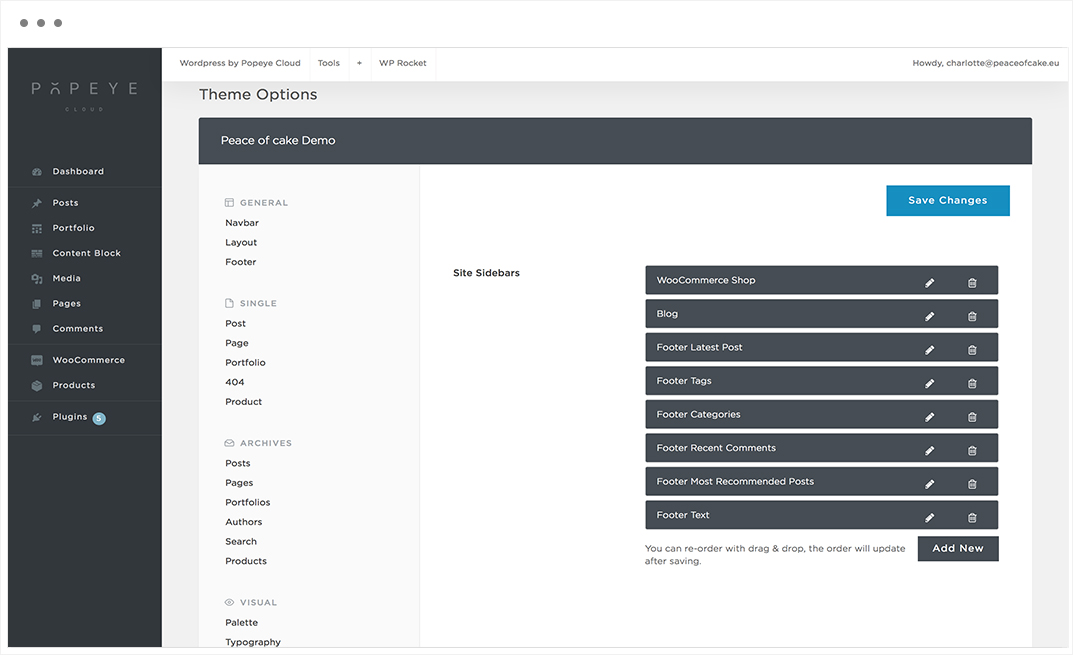
Task: Click the Pages icon in sidebar
Action: click(37, 304)
